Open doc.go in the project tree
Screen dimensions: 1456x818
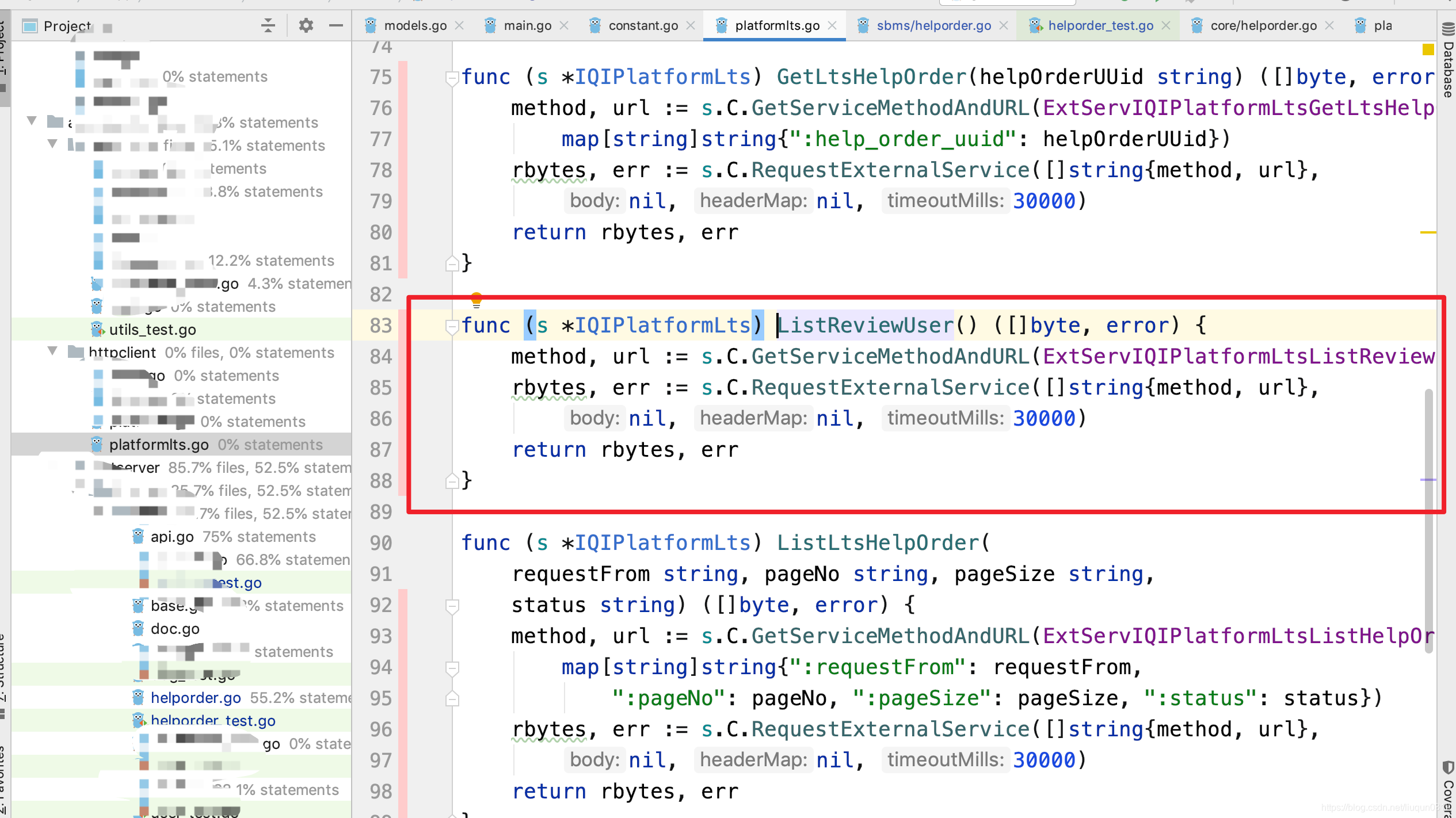pos(175,629)
